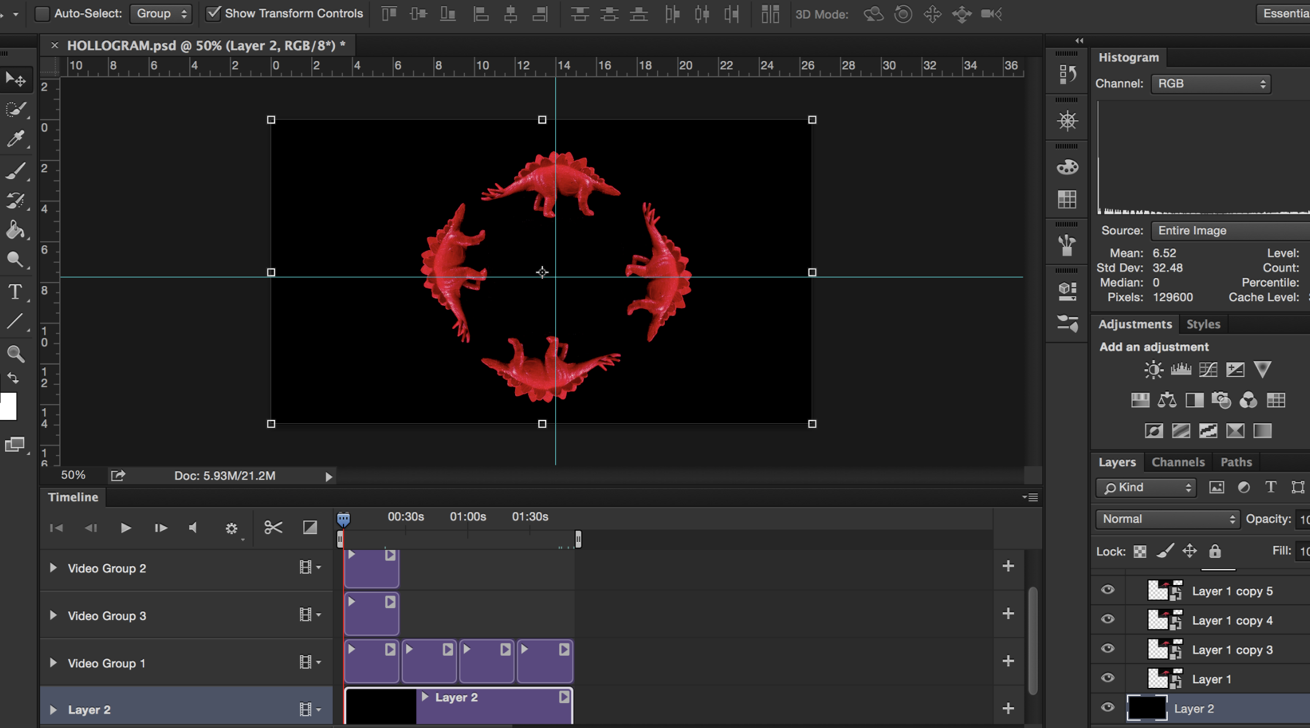Enable the Auto-Select checkbox
The image size is (1310, 728).
point(42,14)
